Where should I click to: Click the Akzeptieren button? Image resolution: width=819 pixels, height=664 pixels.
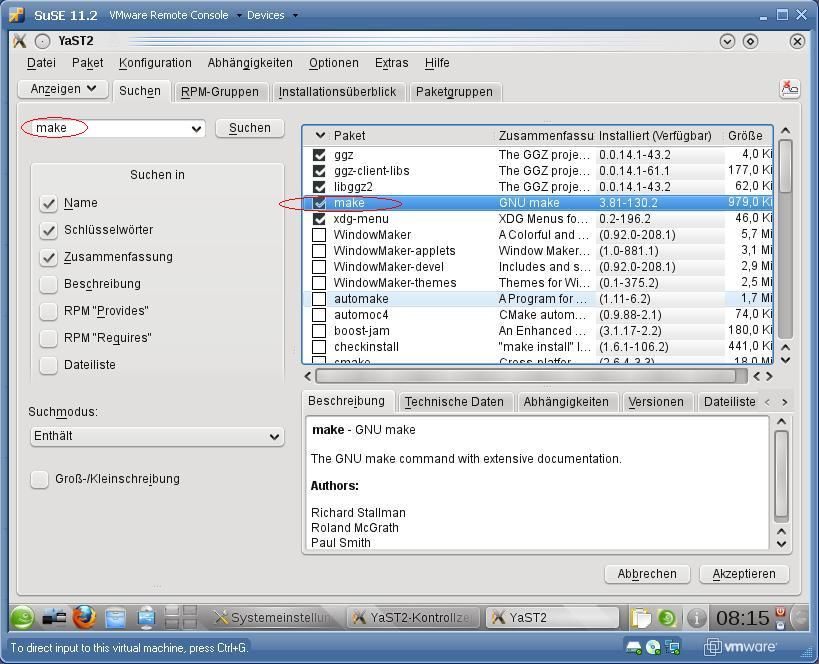(x=744, y=574)
